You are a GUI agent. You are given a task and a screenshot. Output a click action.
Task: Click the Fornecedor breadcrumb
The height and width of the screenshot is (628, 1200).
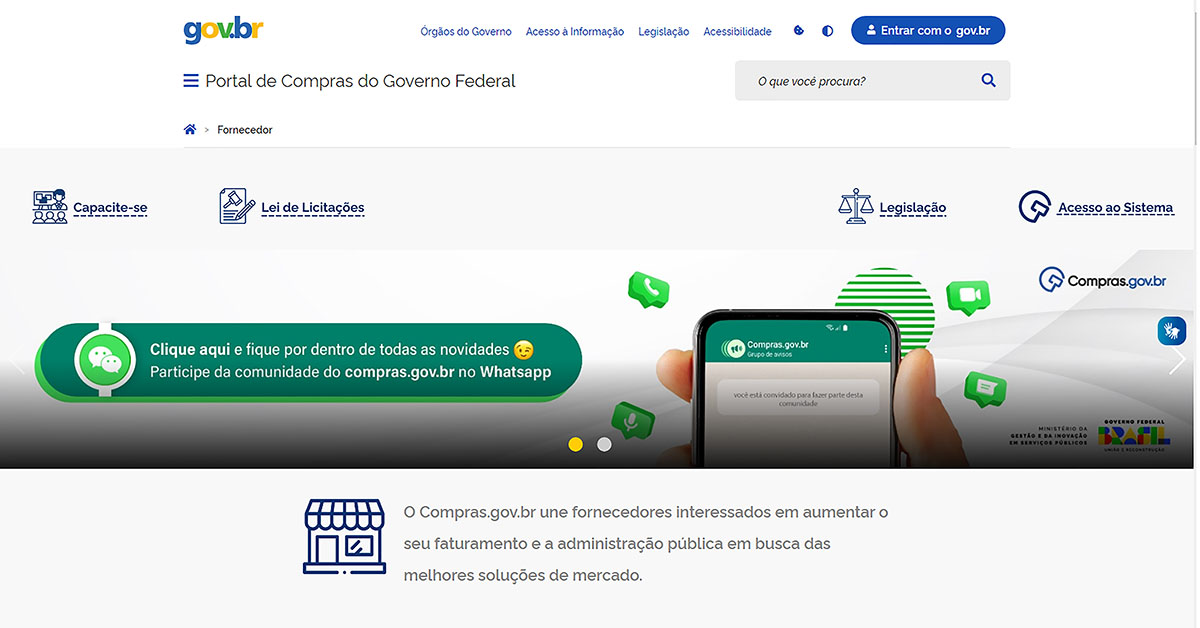coord(245,130)
